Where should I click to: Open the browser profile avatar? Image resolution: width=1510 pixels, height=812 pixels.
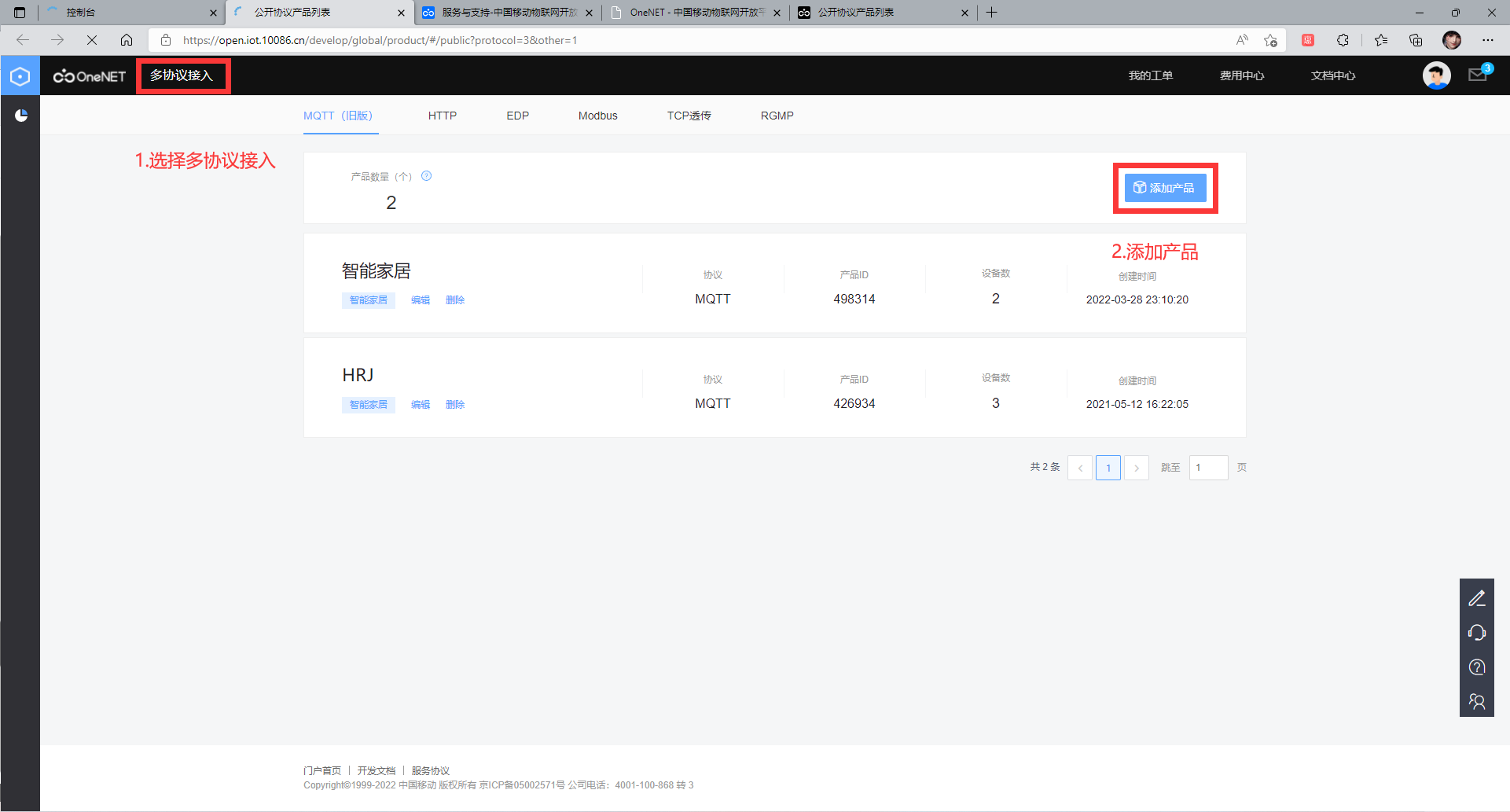click(x=1452, y=40)
